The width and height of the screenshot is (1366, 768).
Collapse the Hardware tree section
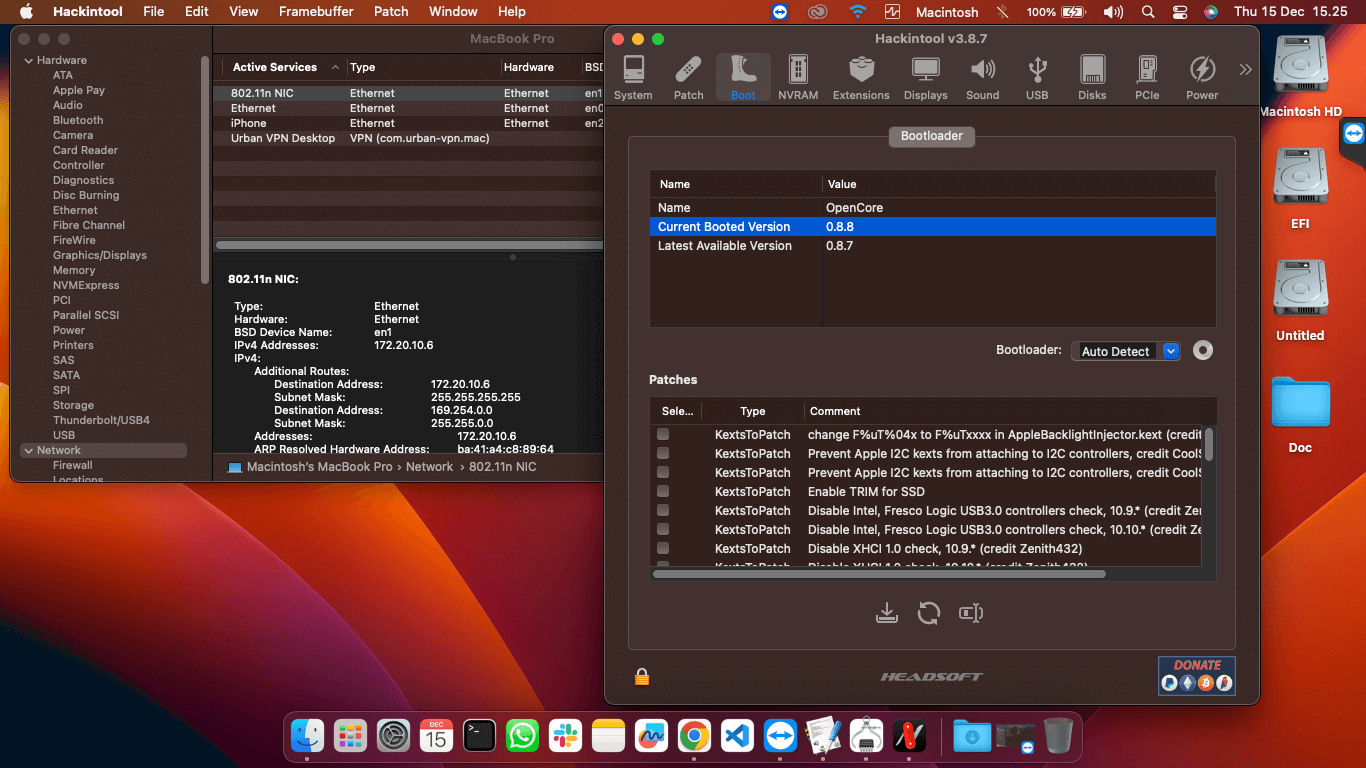click(x=29, y=61)
